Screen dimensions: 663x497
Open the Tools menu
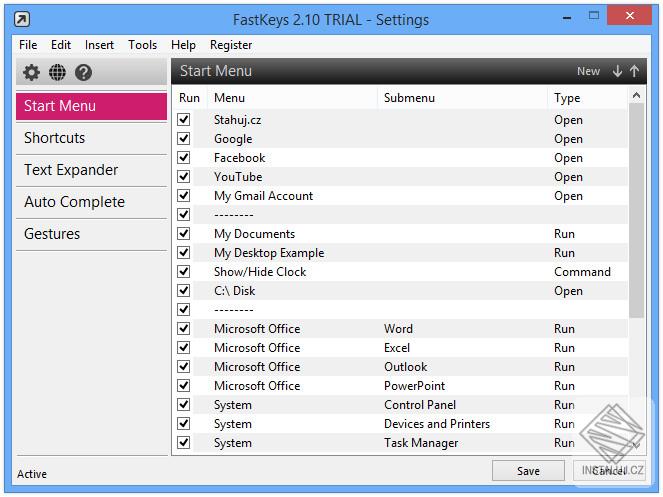click(142, 45)
